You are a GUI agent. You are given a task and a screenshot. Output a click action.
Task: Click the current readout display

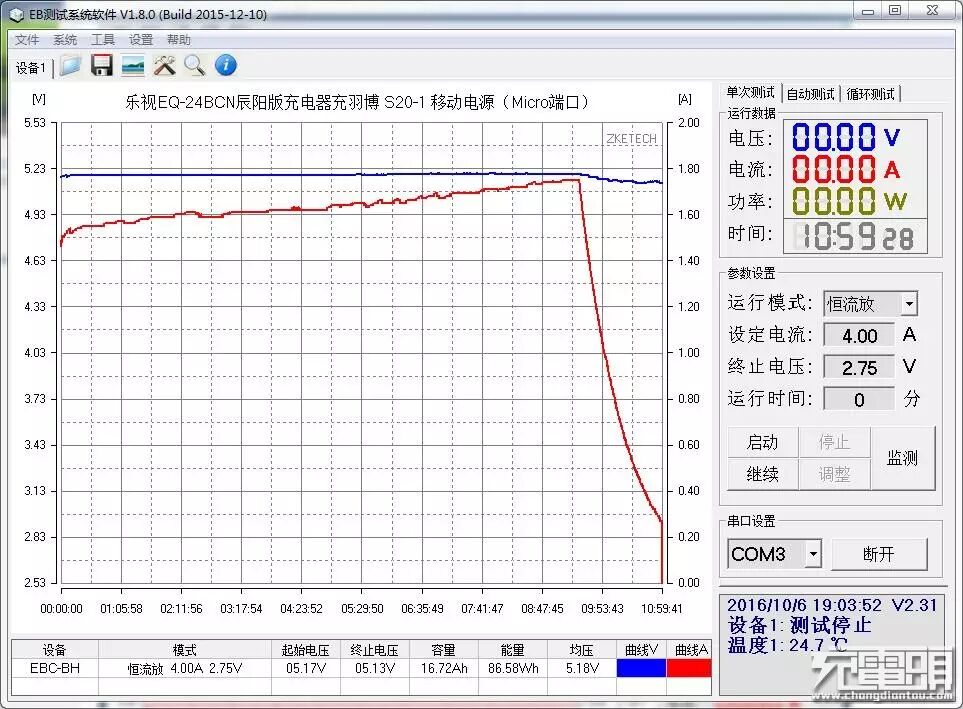[x=846, y=169]
